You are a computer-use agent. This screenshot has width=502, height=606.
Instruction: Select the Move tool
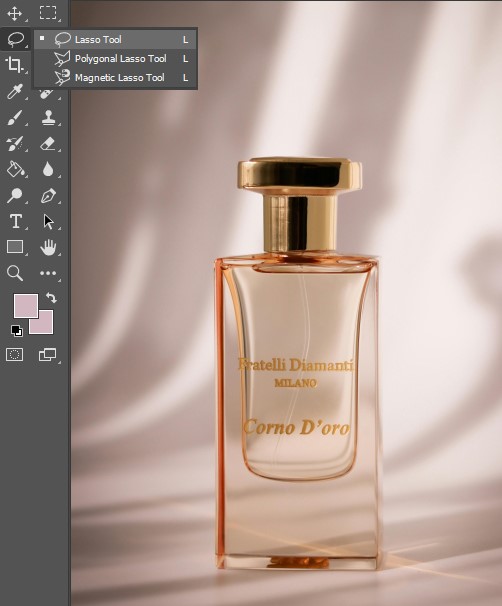pyautogui.click(x=15, y=13)
